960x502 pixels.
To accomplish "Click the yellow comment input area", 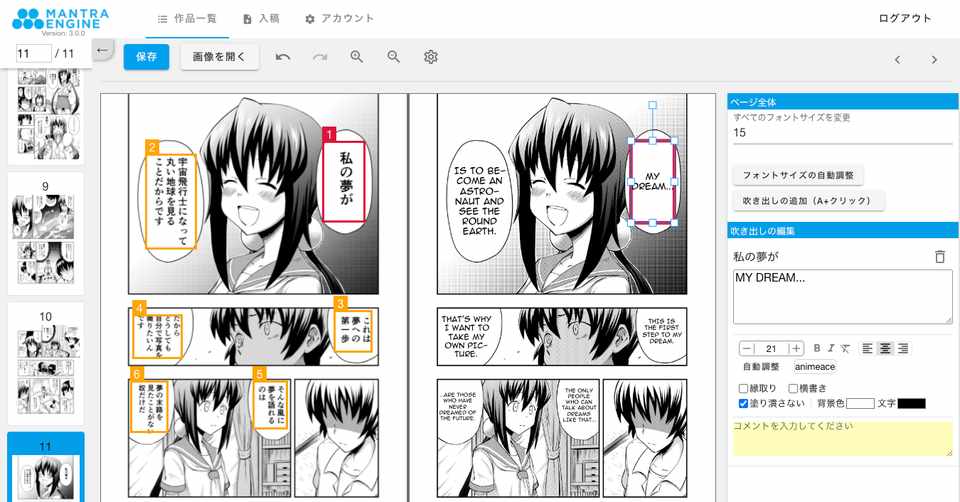I will point(842,438).
